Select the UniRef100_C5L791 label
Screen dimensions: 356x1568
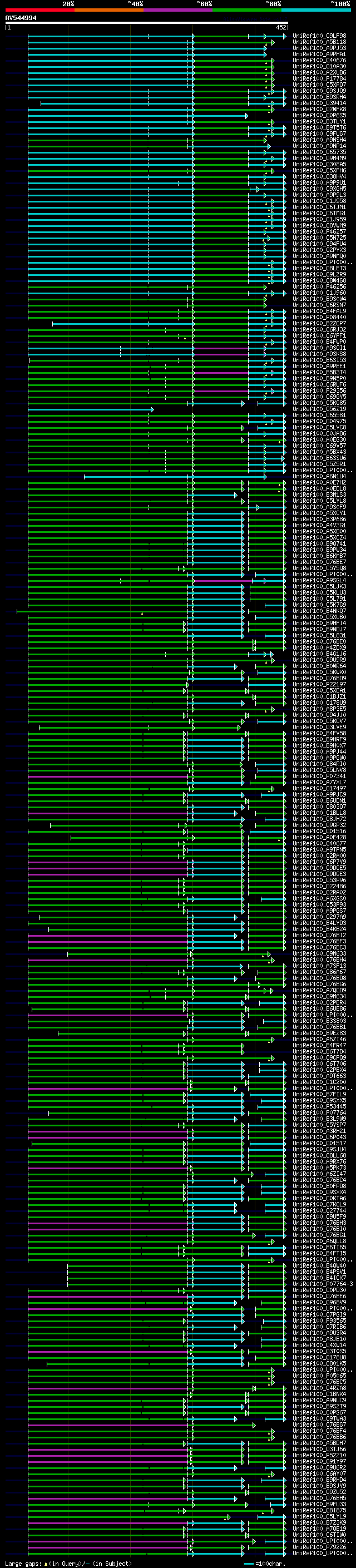pos(319,599)
